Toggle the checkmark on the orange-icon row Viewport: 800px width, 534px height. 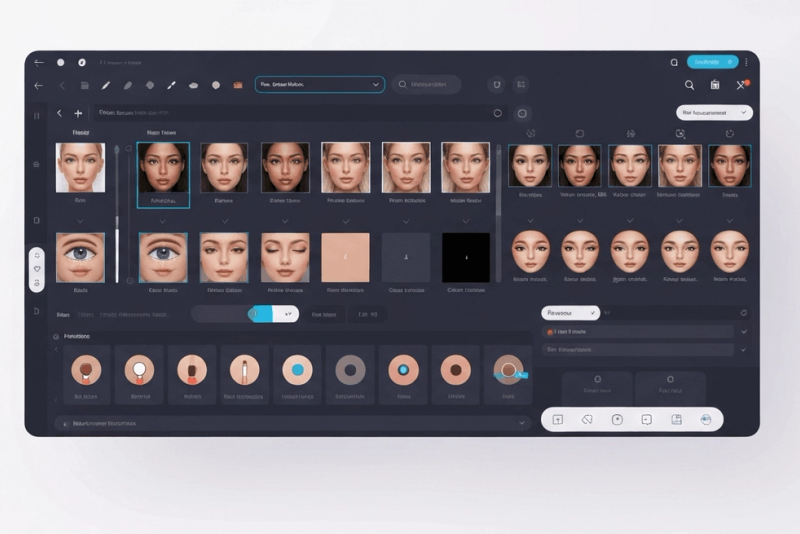click(x=744, y=332)
